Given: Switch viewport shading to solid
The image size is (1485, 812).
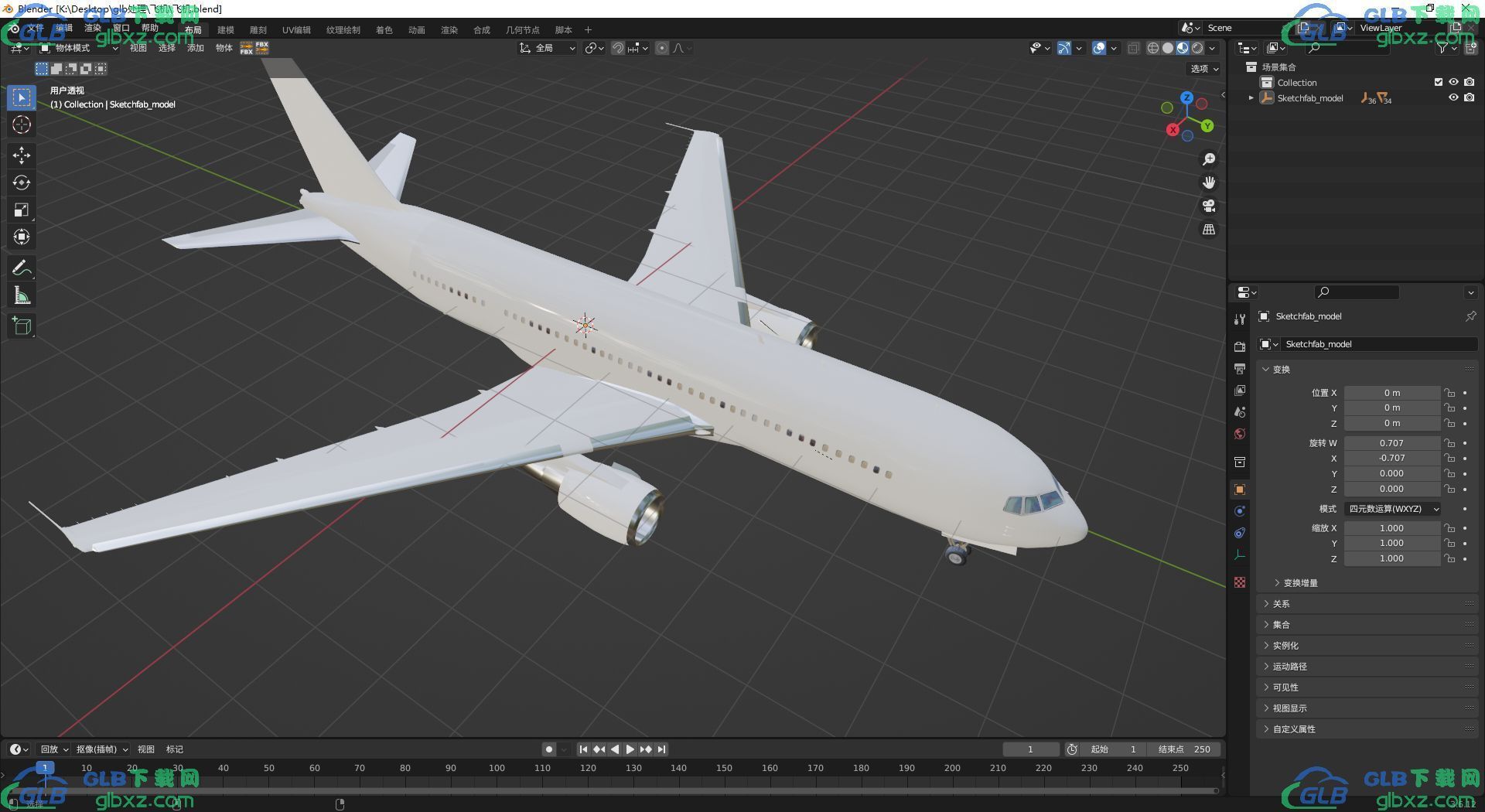Looking at the screenshot, I should point(1168,48).
